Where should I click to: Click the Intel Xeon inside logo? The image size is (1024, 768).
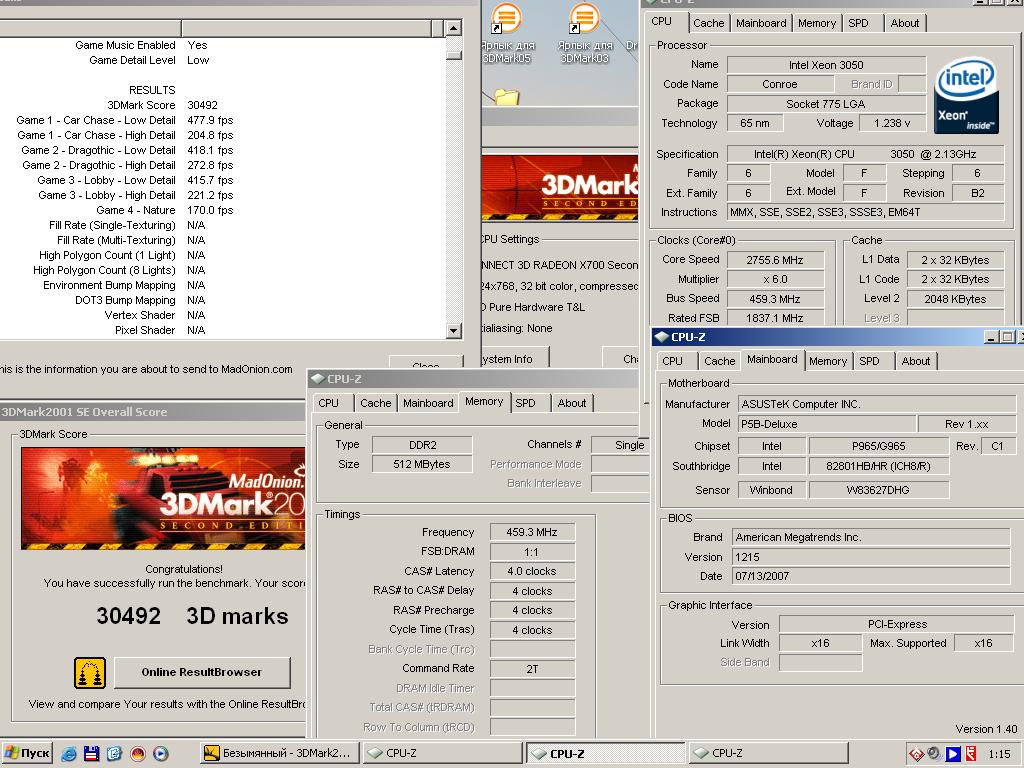tap(967, 95)
